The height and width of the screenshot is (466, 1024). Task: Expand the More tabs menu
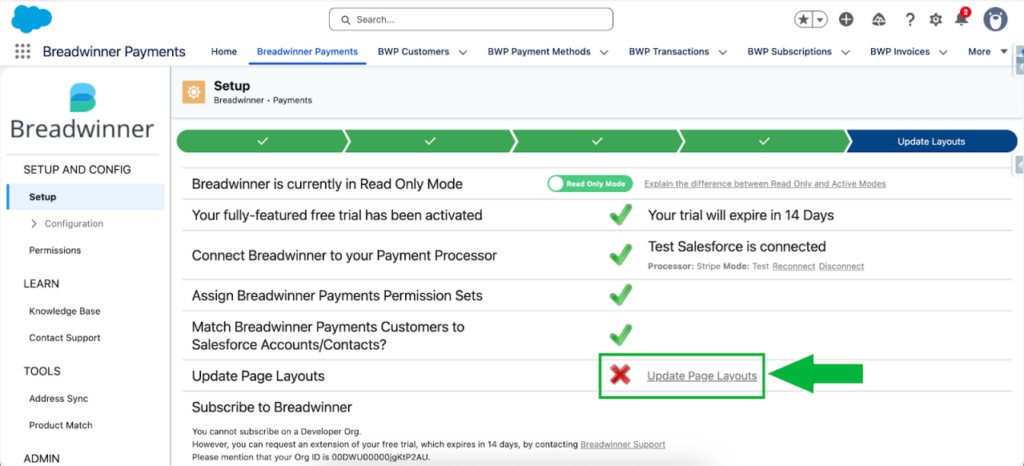987,52
